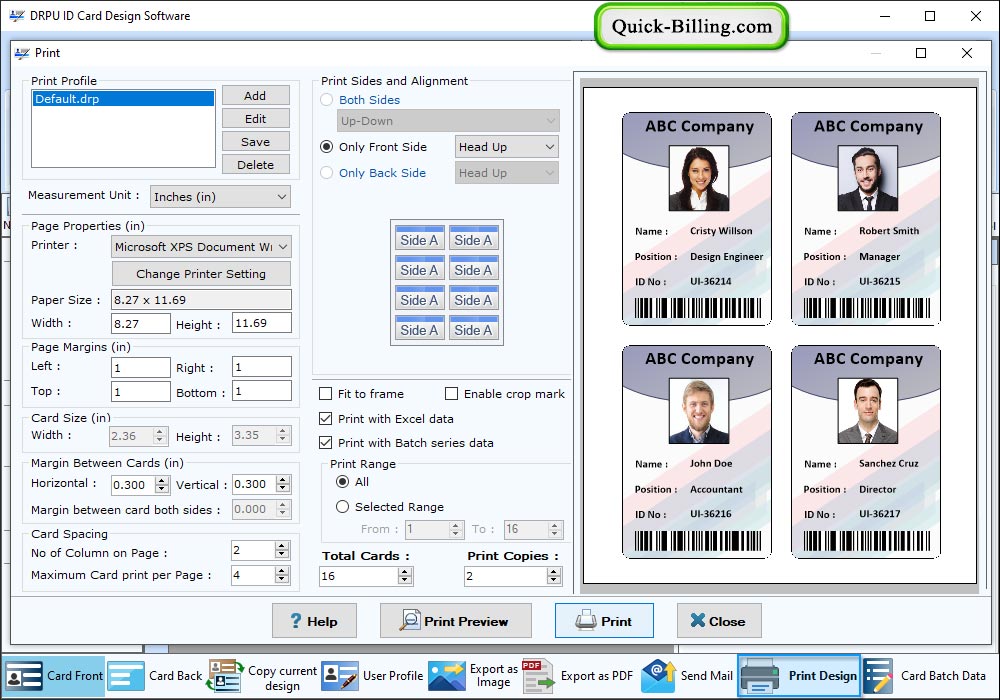1000x700 pixels.
Task: Click Sanchez Cruz card preview
Action: tap(866, 452)
